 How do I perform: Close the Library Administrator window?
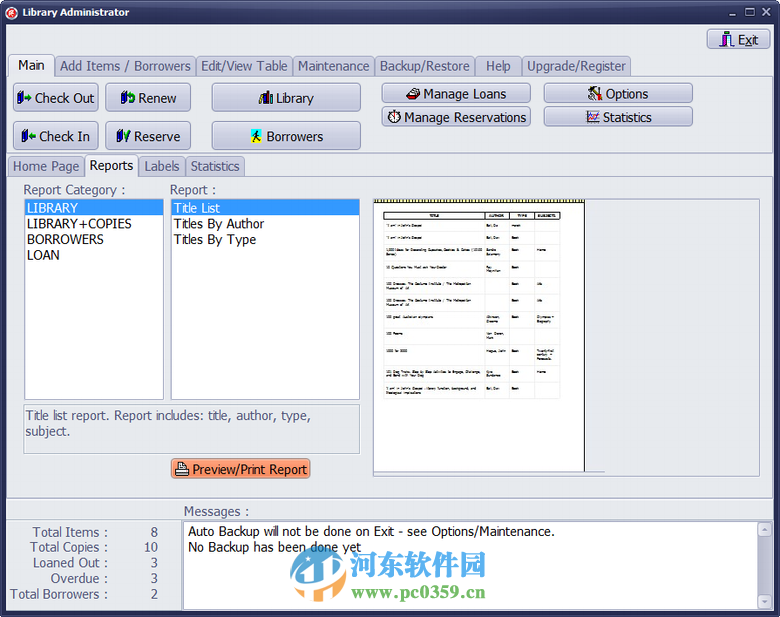click(x=766, y=12)
